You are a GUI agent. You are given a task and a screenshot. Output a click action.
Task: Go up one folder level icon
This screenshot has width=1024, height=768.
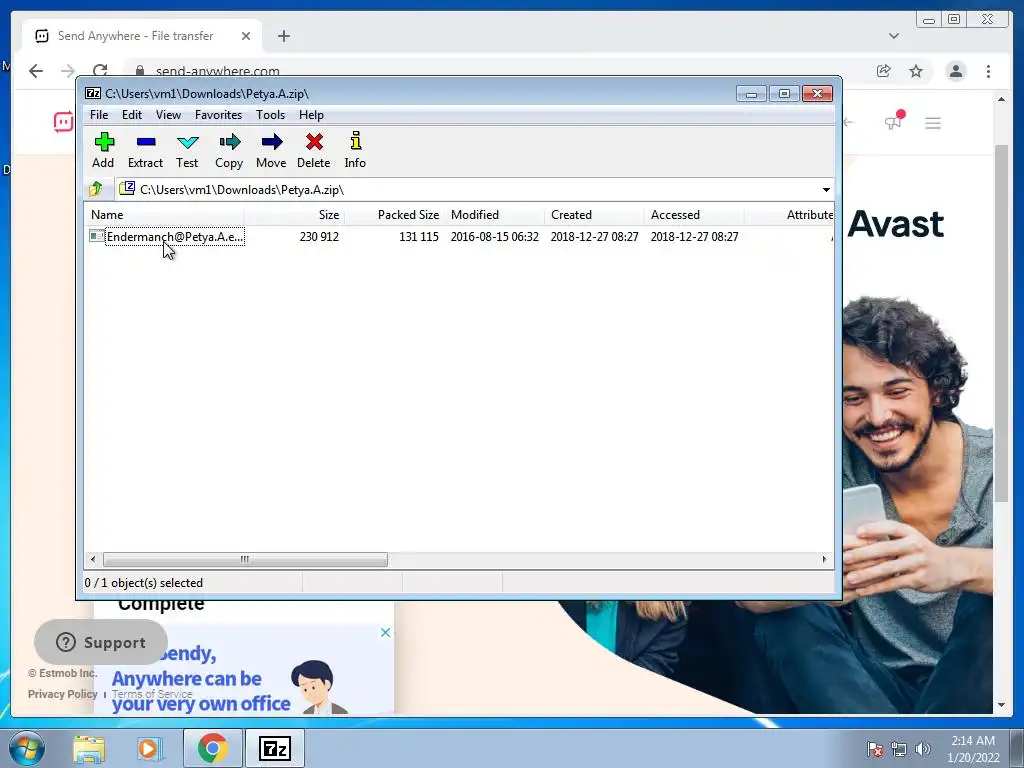coord(96,189)
